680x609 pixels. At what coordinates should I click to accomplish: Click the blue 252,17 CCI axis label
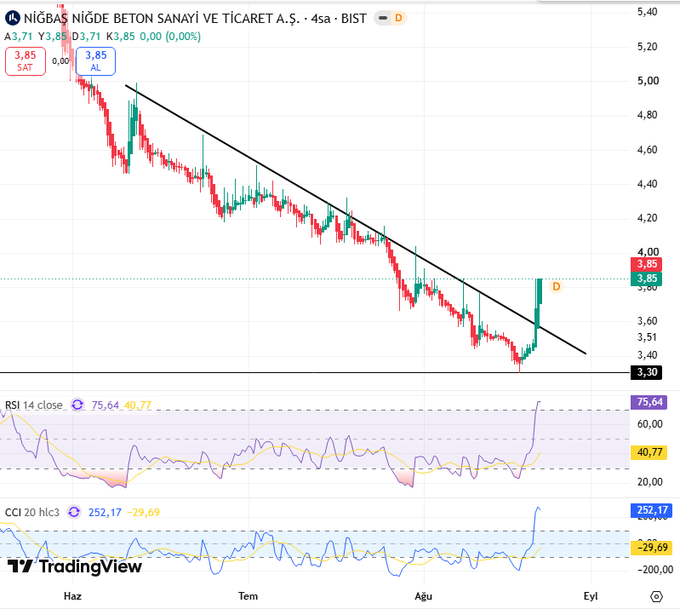coord(651,510)
